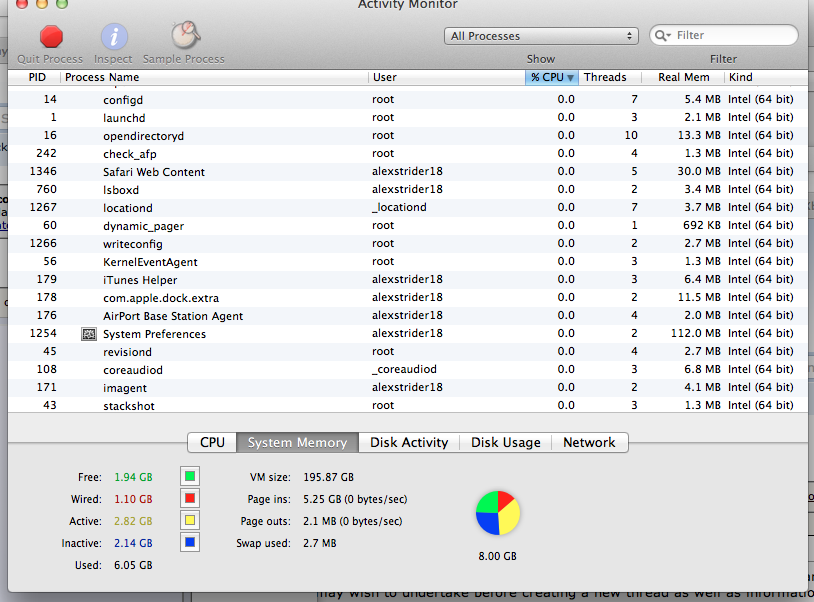This screenshot has width=814, height=602.
Task: Click the Used 6.05 GB value
Action: coord(133,565)
